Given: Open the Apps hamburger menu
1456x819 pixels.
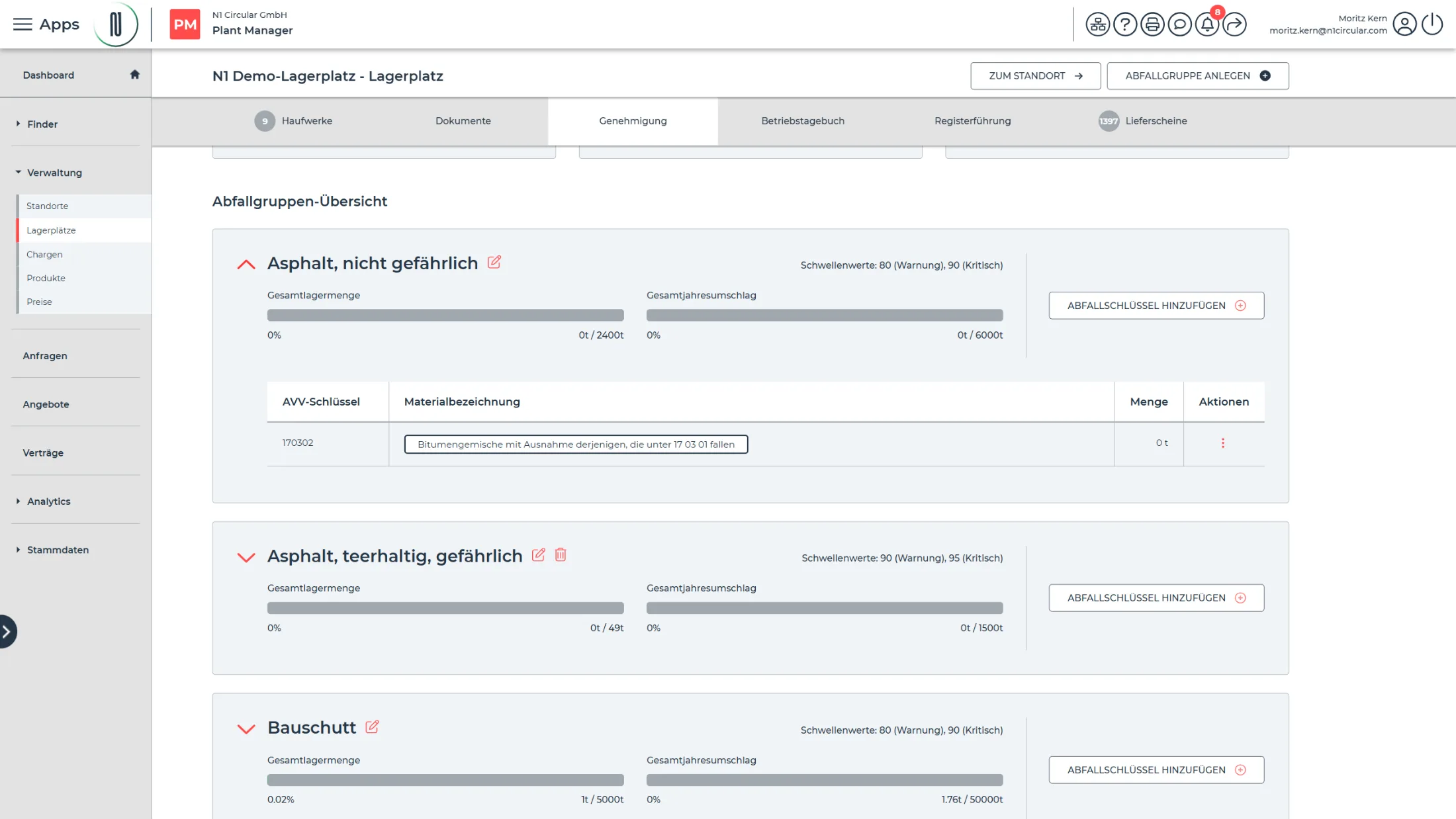Looking at the screenshot, I should (23, 24).
